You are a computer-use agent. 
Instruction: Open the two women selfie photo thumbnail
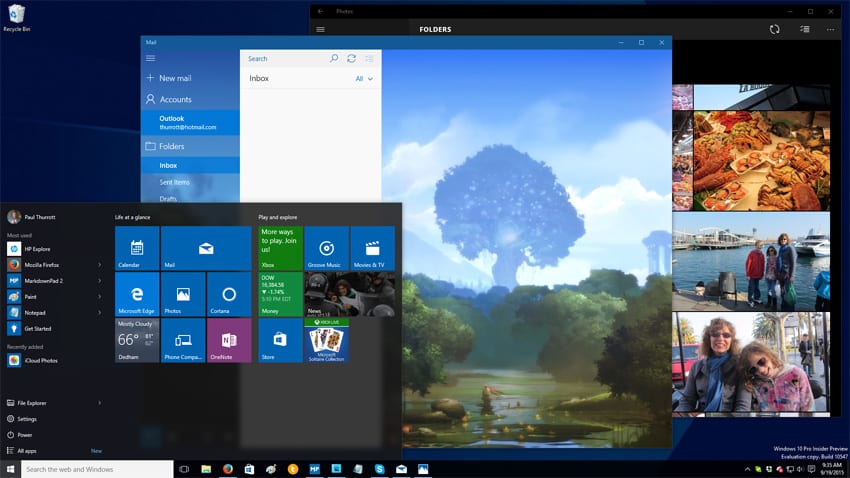(751, 364)
